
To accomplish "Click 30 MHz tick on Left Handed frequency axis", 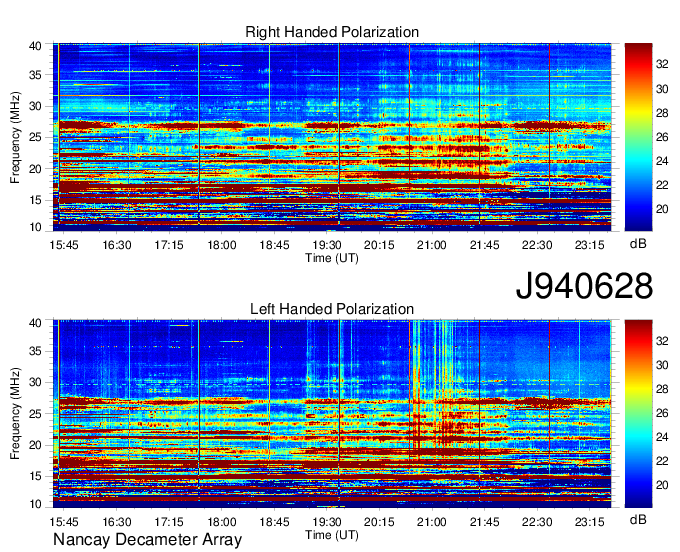I will point(35,382).
